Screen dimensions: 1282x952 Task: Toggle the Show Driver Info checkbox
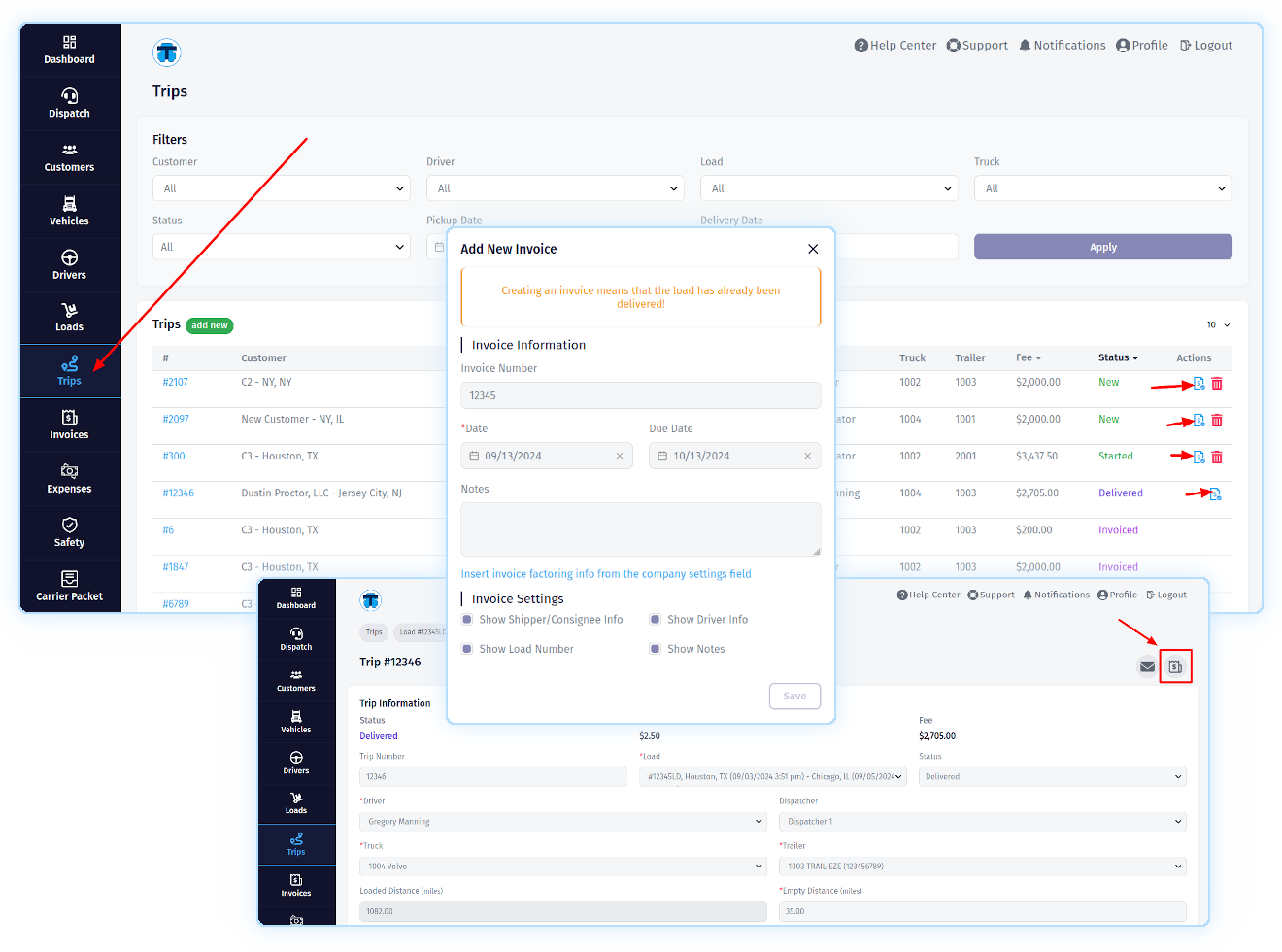(656, 620)
